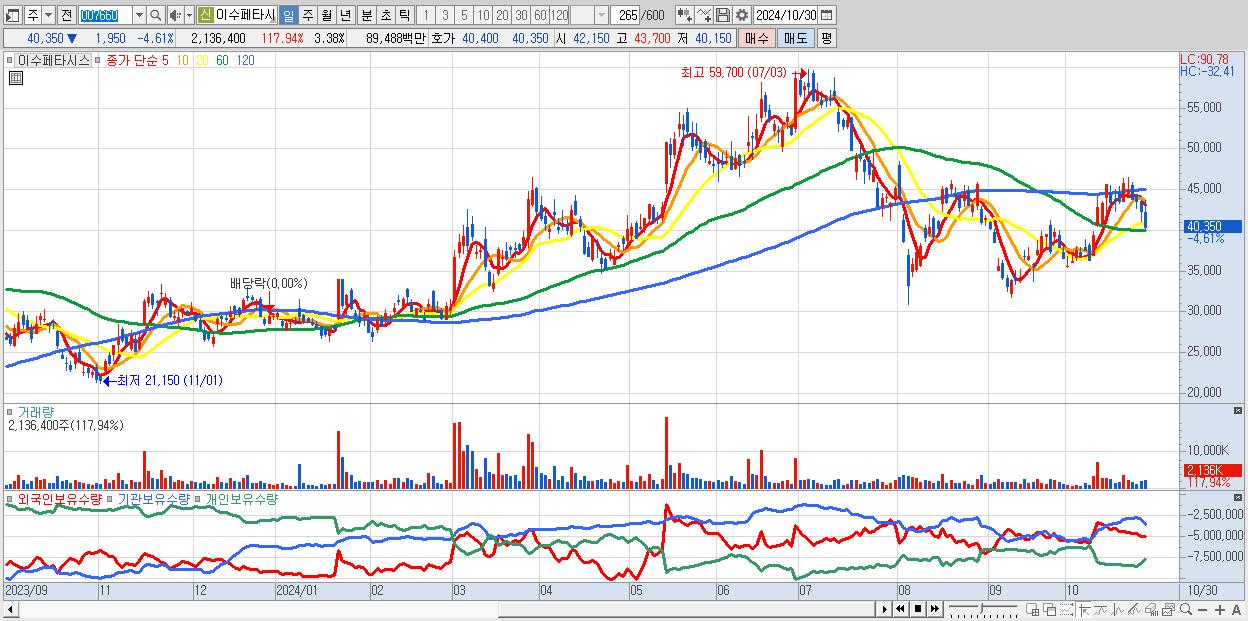The width and height of the screenshot is (1248, 621).
Task: Click the overlapping windows icon
Action: (1050, 609)
